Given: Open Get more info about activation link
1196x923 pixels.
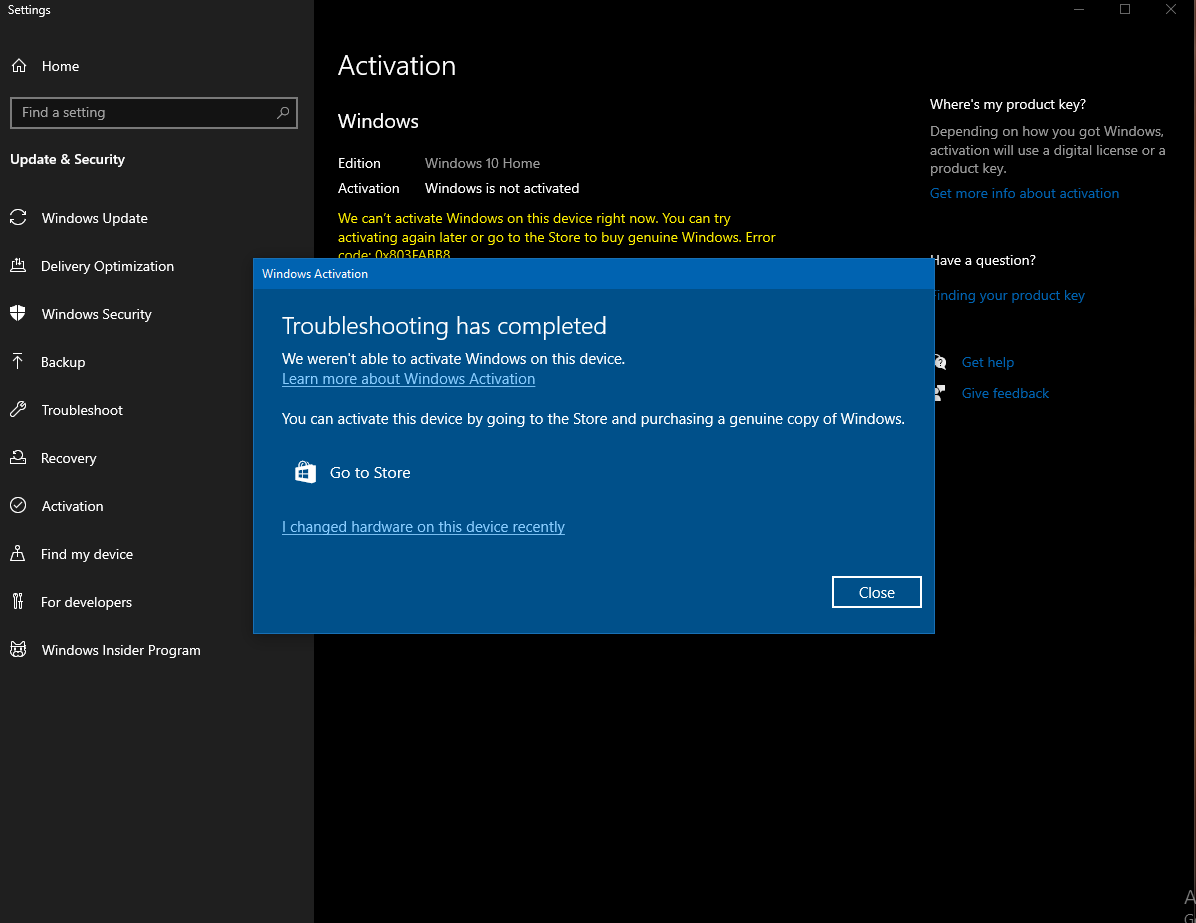Looking at the screenshot, I should 1024,194.
